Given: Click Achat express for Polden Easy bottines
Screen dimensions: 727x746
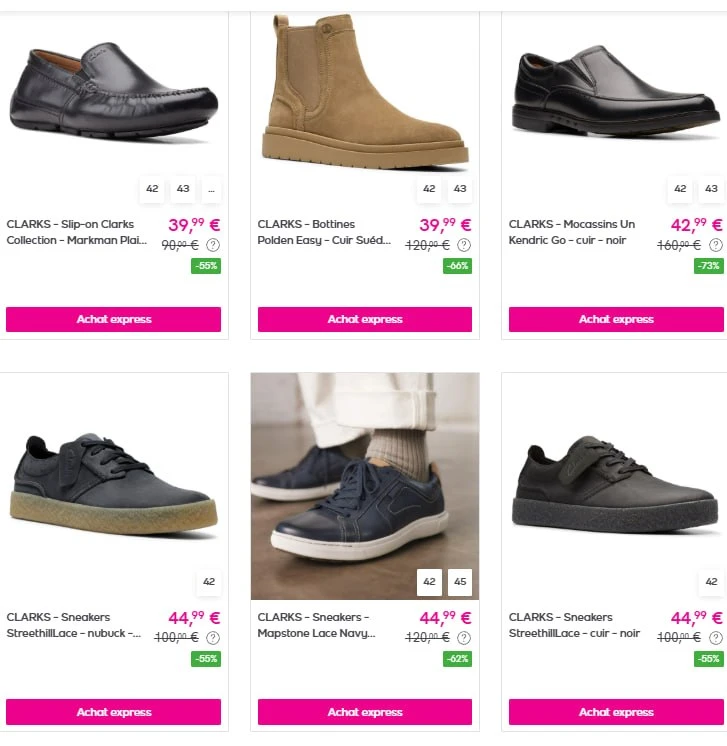Looking at the screenshot, I should coord(365,319).
